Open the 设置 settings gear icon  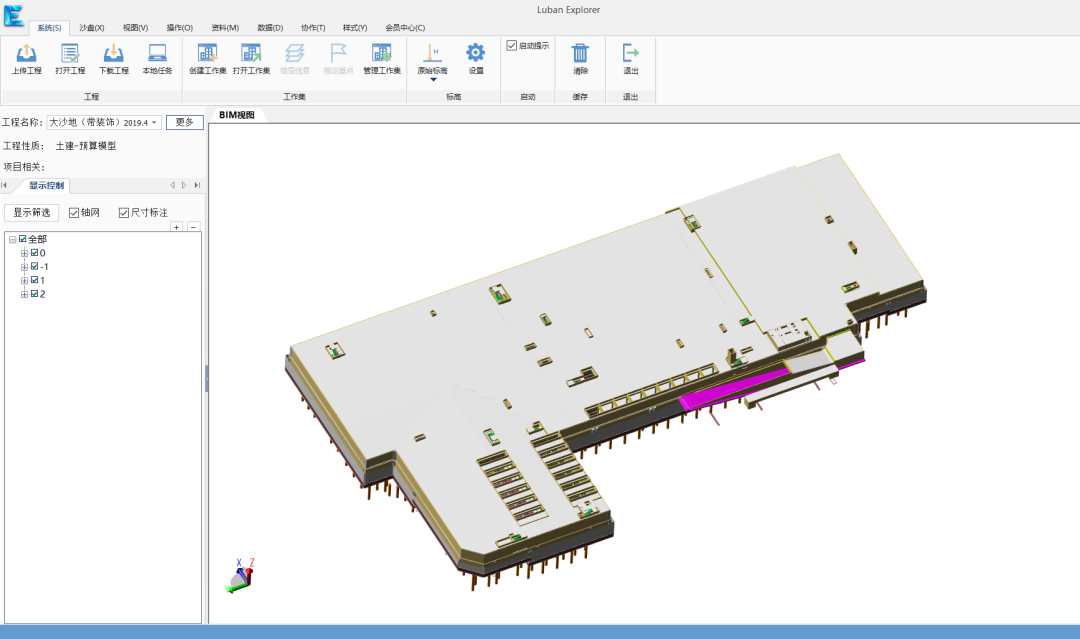475,53
